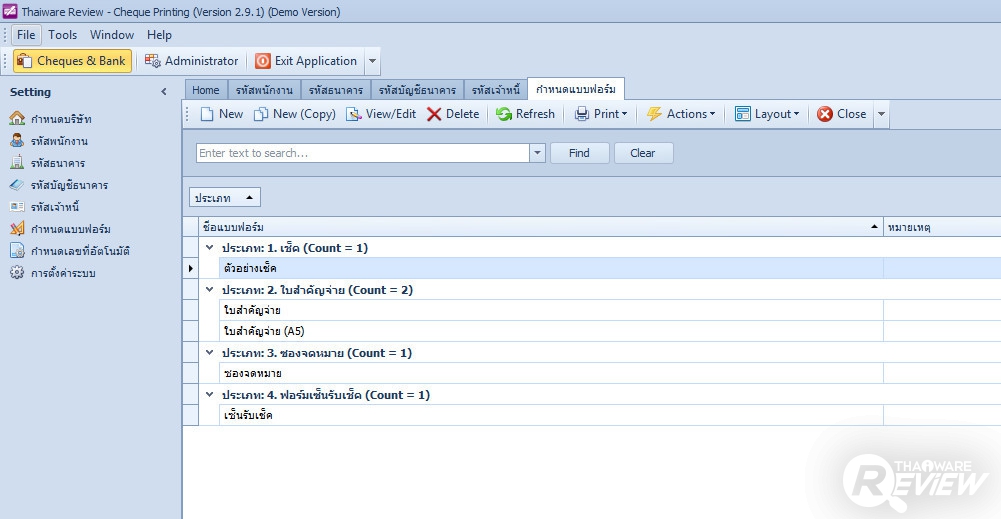Viewport: 1001px width, 519px height.
Task: Click the row indicator arrow for ตัวอย่างเช็ค
Action: 191,268
